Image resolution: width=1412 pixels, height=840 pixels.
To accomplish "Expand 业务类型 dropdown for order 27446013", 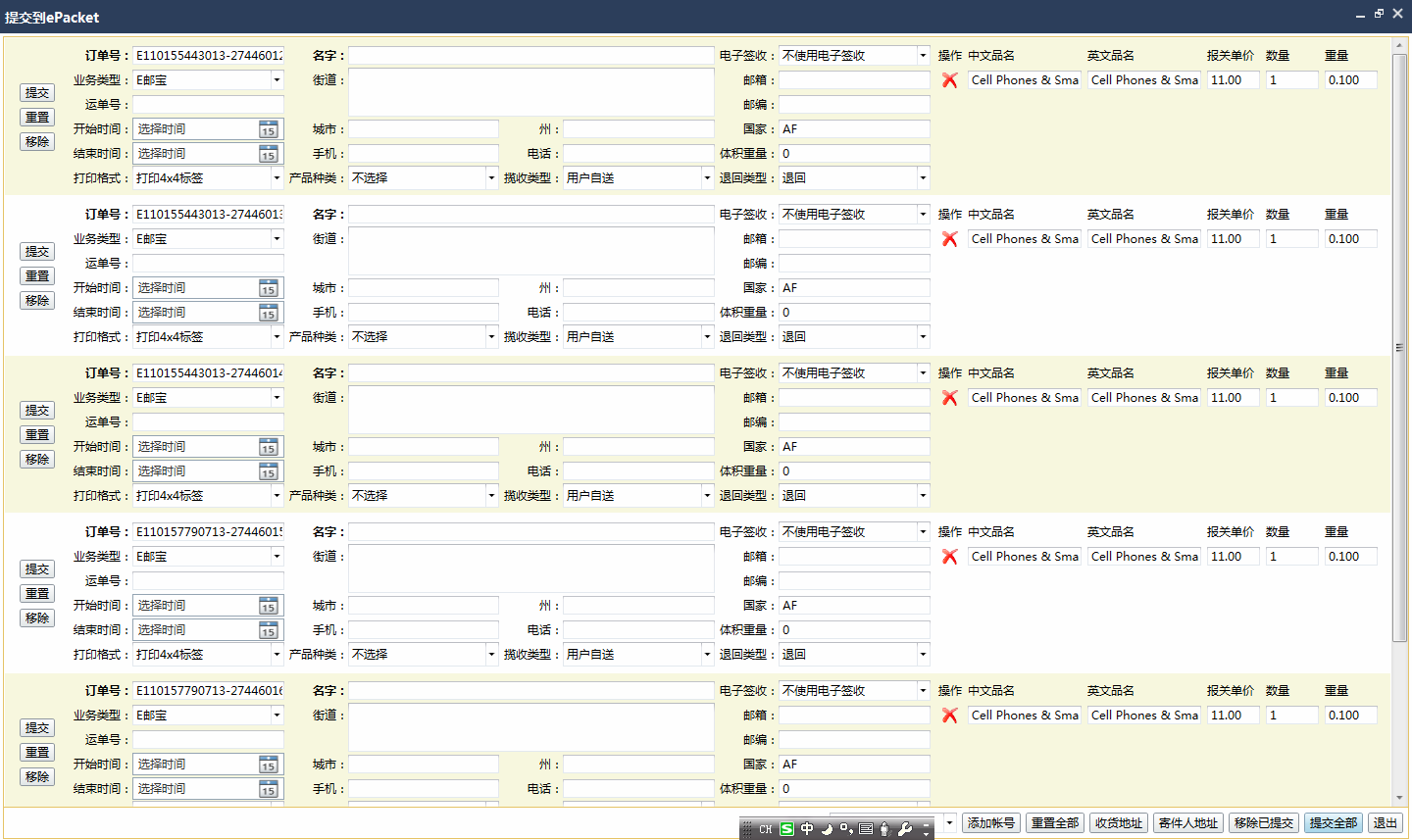I will tap(277, 239).
